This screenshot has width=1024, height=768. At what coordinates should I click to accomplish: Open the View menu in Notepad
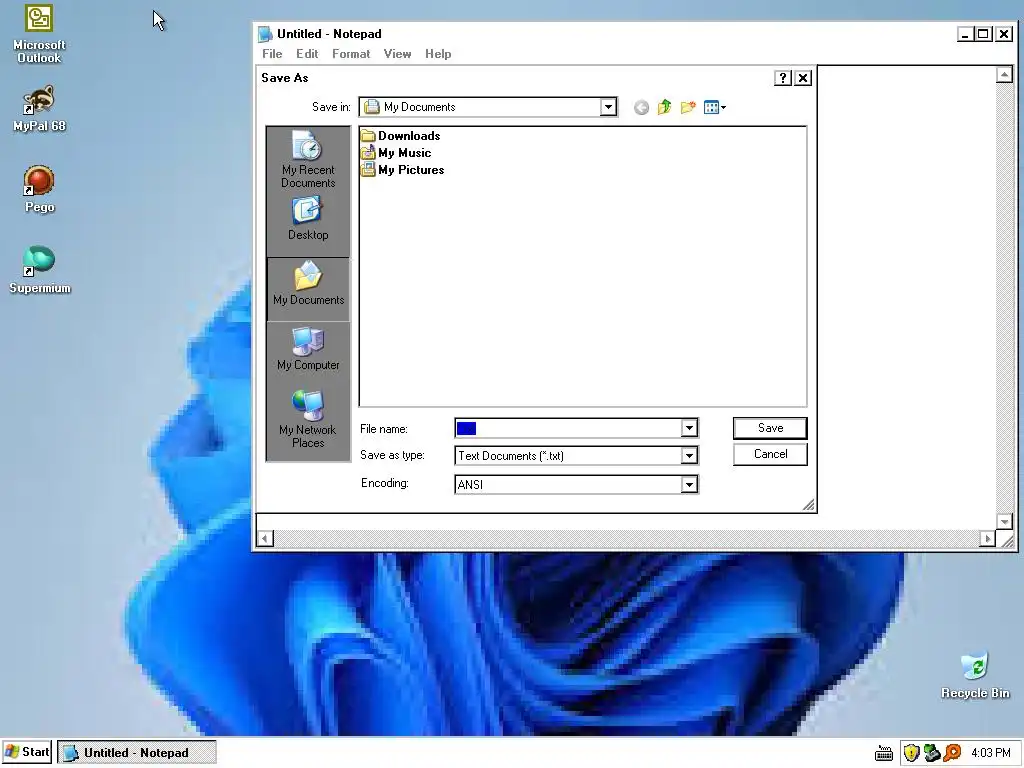point(397,54)
